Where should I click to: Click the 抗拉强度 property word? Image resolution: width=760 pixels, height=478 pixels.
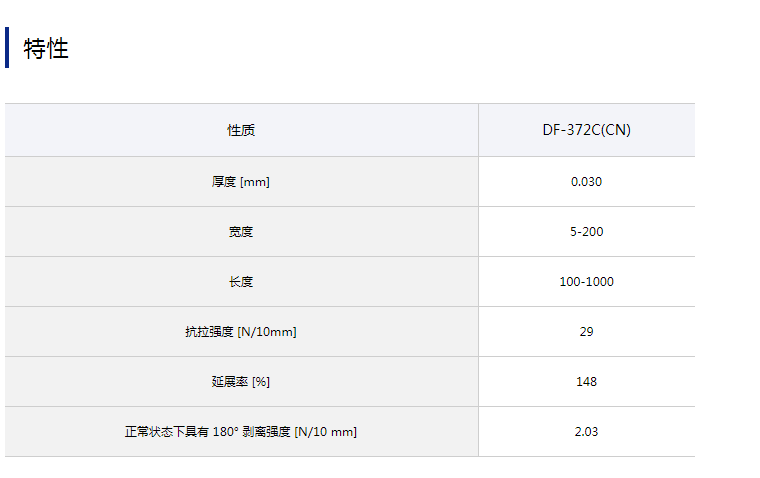(209, 332)
